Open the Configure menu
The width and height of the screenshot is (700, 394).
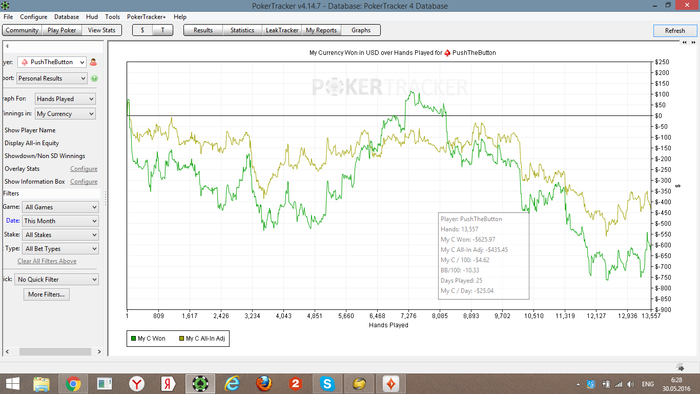[x=33, y=17]
